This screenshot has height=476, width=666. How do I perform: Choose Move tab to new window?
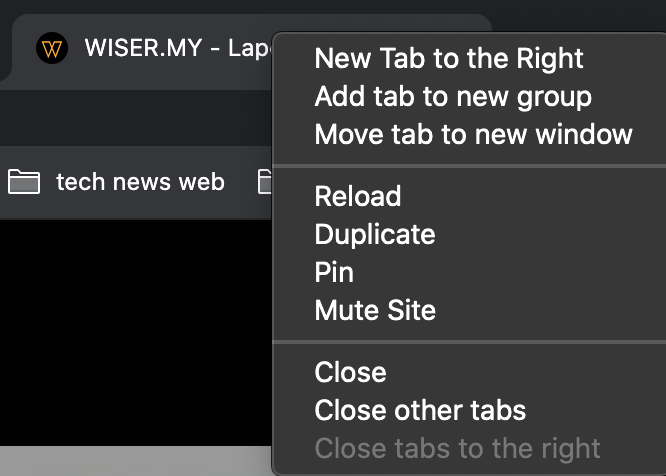pos(473,134)
